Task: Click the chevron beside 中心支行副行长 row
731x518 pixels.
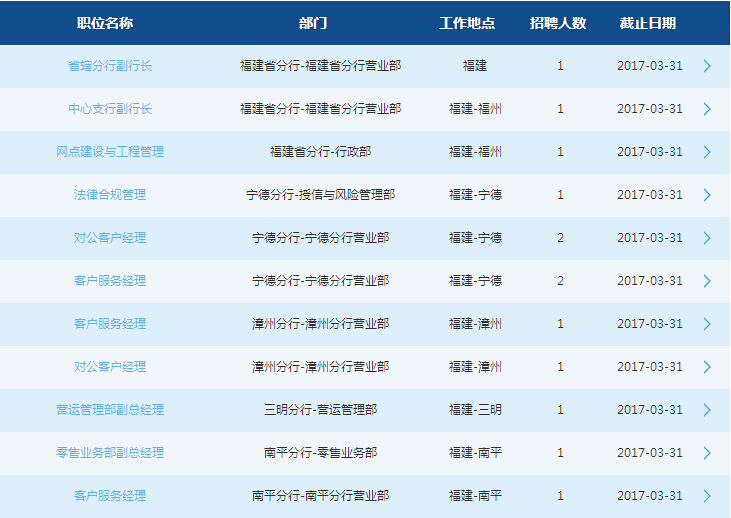Action: [x=707, y=109]
